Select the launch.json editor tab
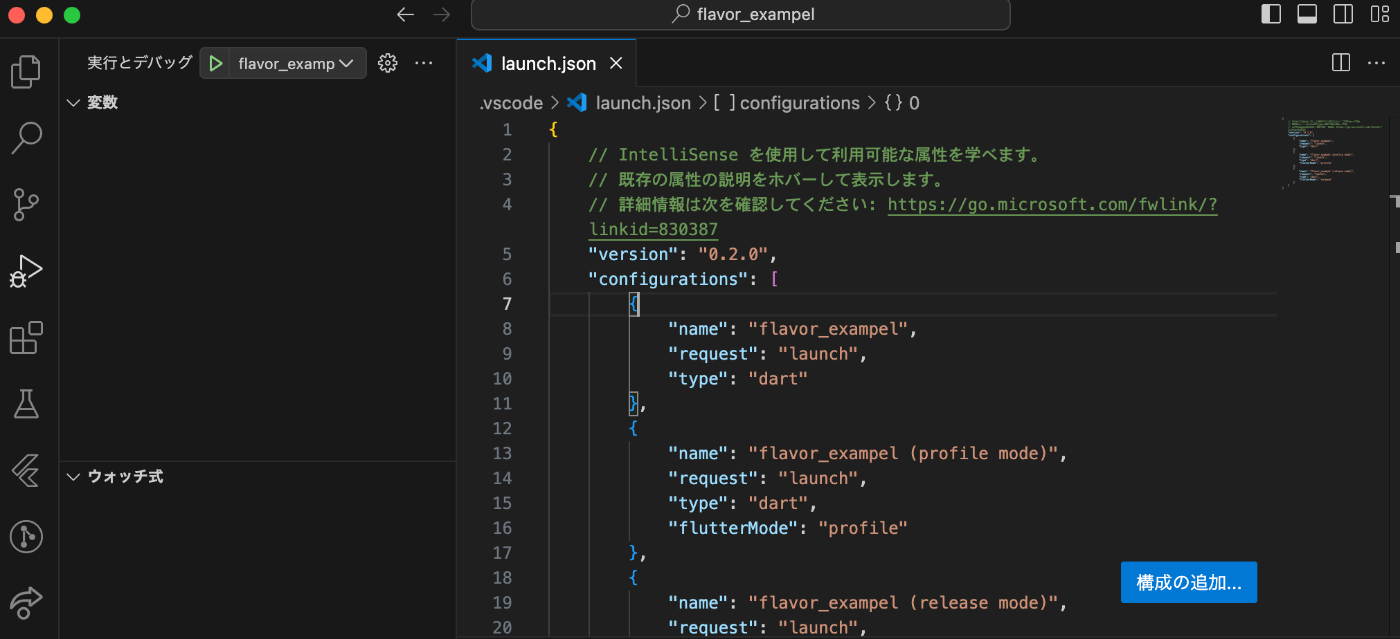The image size is (1400, 639). click(547, 63)
